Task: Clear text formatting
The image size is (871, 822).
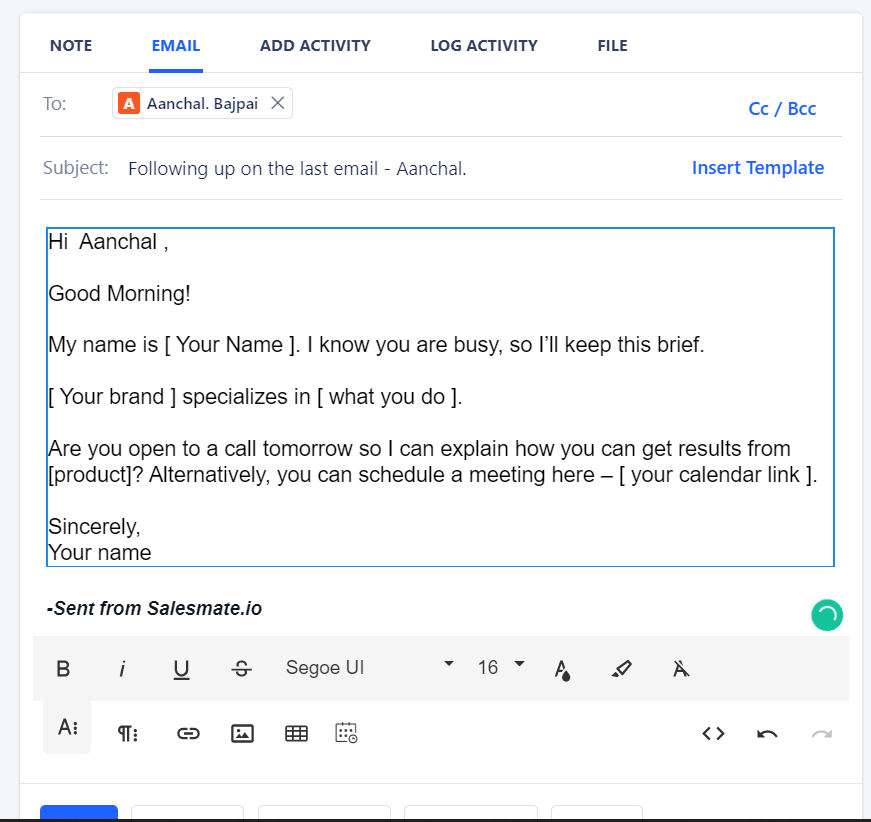Action: [681, 669]
